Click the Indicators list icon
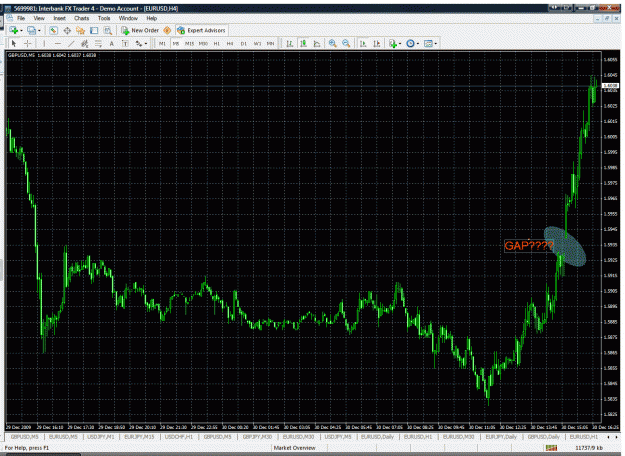Image resolution: width=625 pixels, height=456 pixels. click(393, 43)
